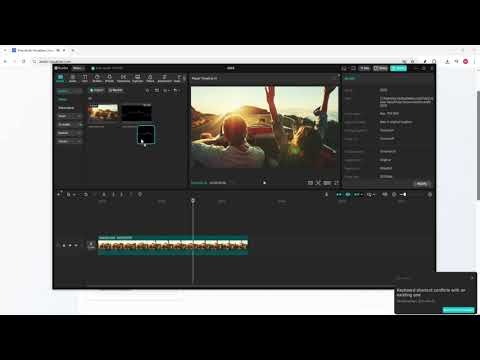The image size is (480, 360).
Task: Click the Pro button in title bar
Action: tap(365, 68)
